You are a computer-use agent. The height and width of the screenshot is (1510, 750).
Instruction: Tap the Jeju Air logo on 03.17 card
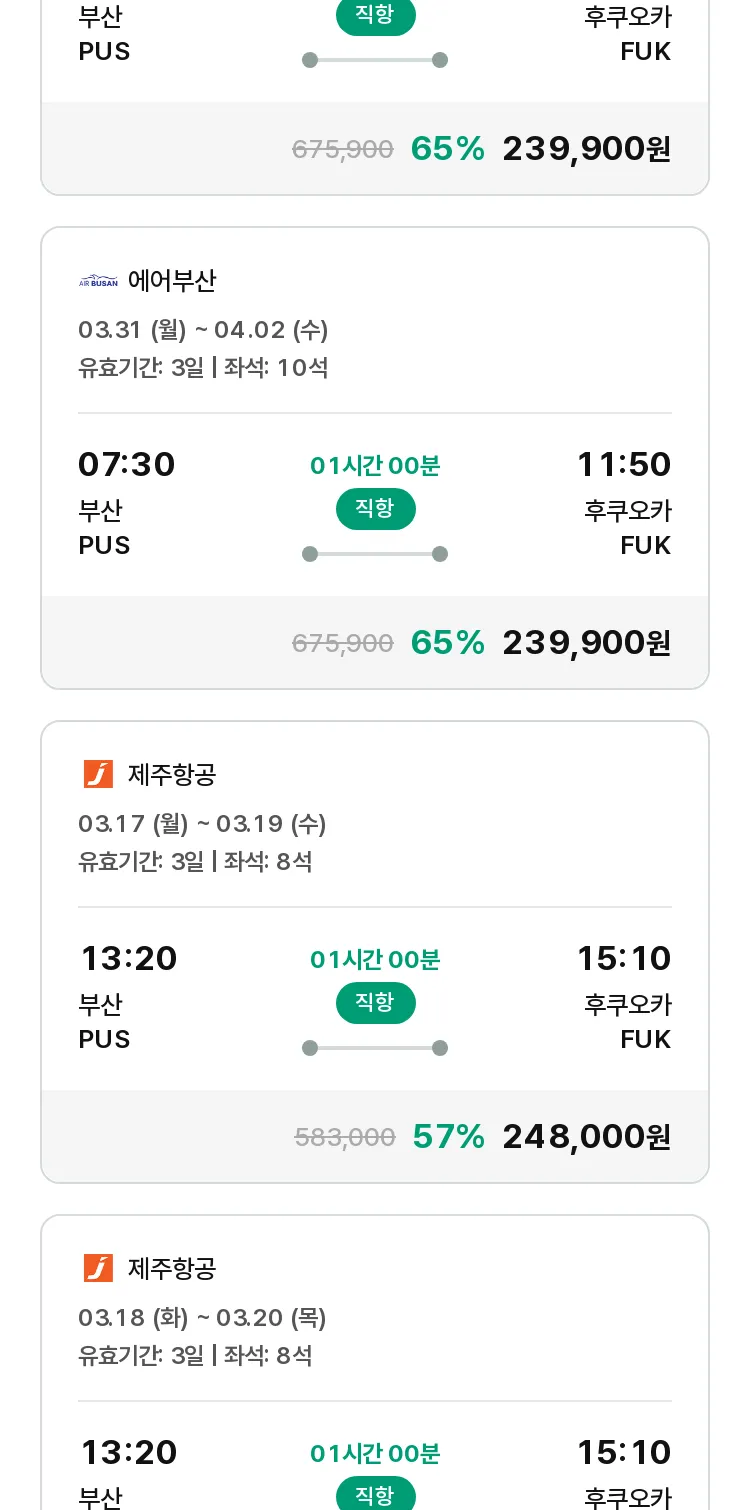tap(98, 774)
